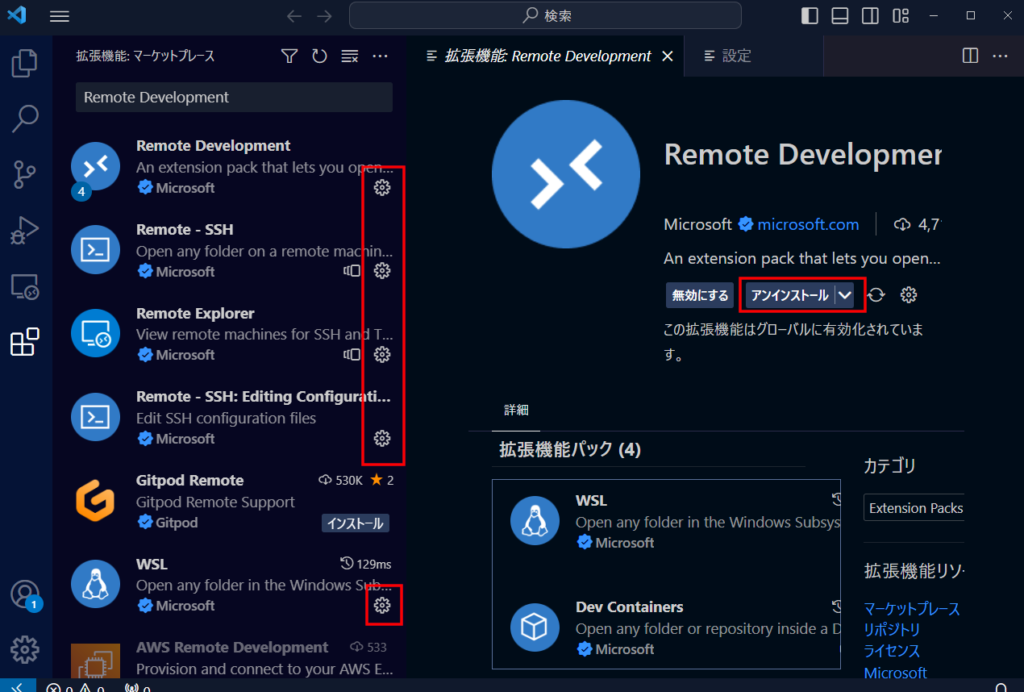Screen dimensions: 1024x692
Task: Open the extensions filter funnel
Action: click(289, 56)
